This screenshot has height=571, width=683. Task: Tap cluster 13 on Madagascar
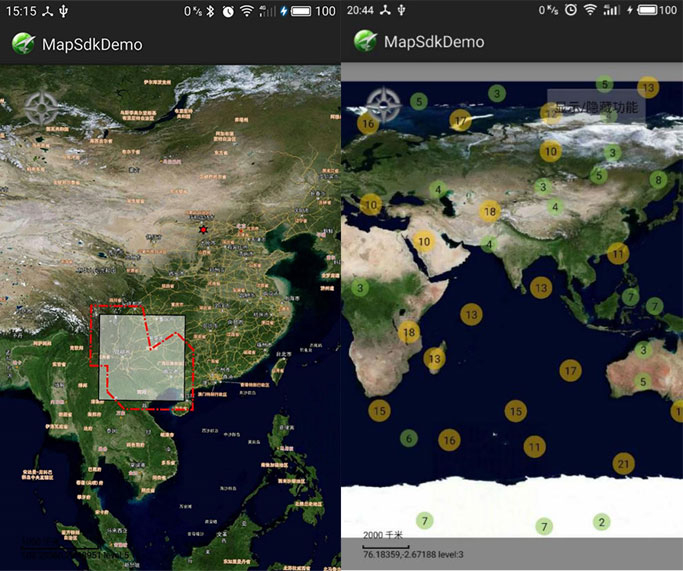(x=435, y=359)
